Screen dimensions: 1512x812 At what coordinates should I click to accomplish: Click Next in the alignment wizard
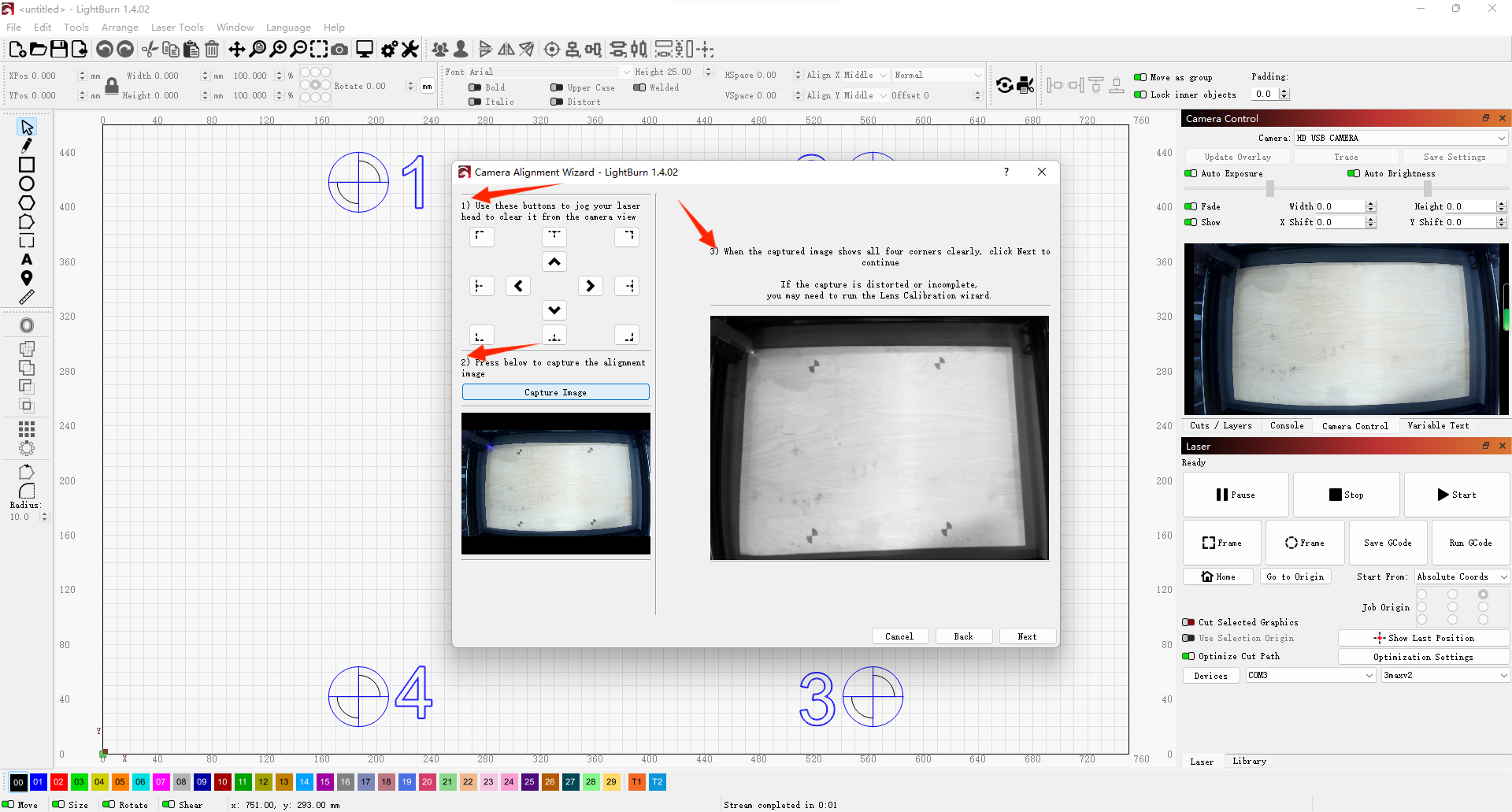[1027, 636]
